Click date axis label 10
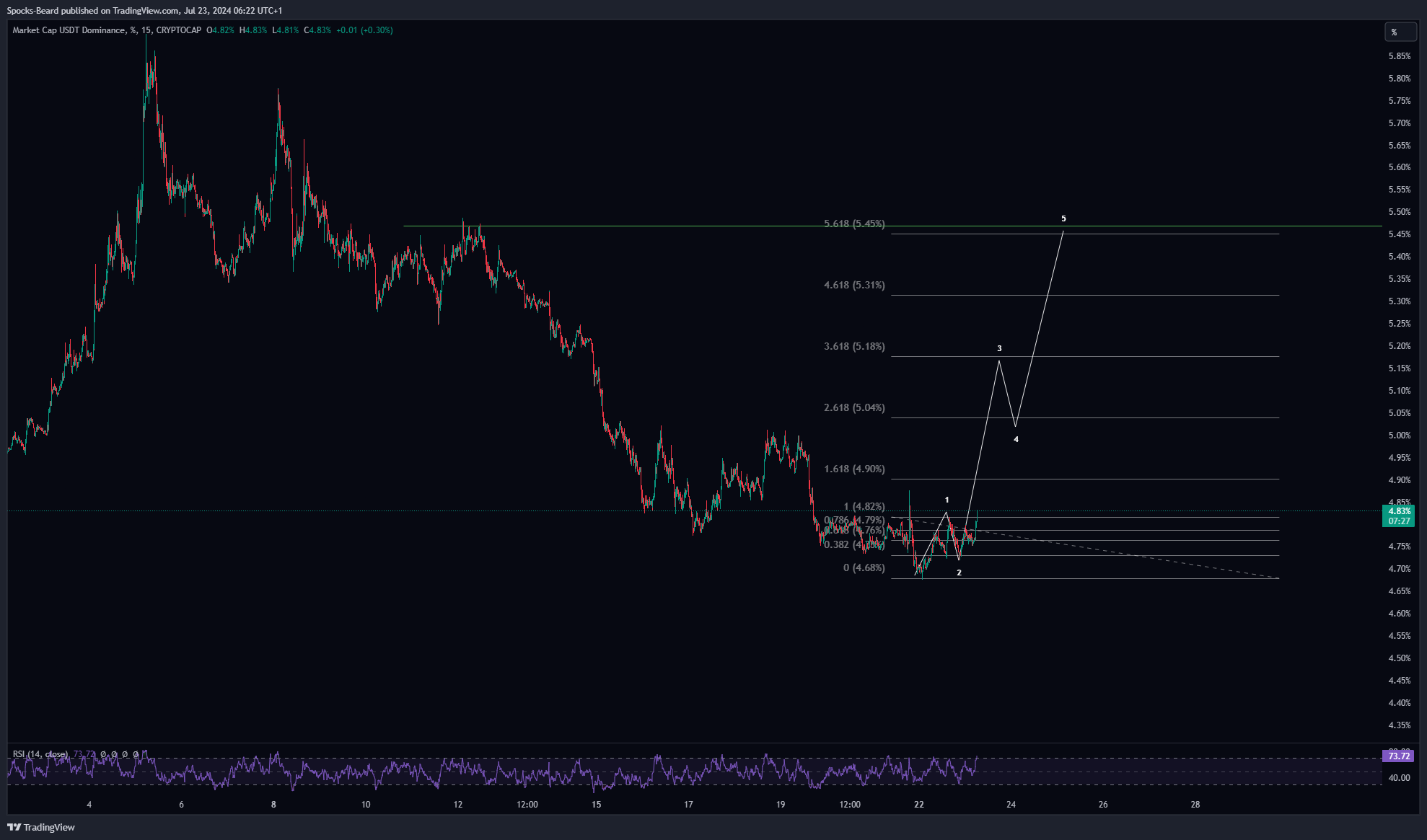 (366, 805)
